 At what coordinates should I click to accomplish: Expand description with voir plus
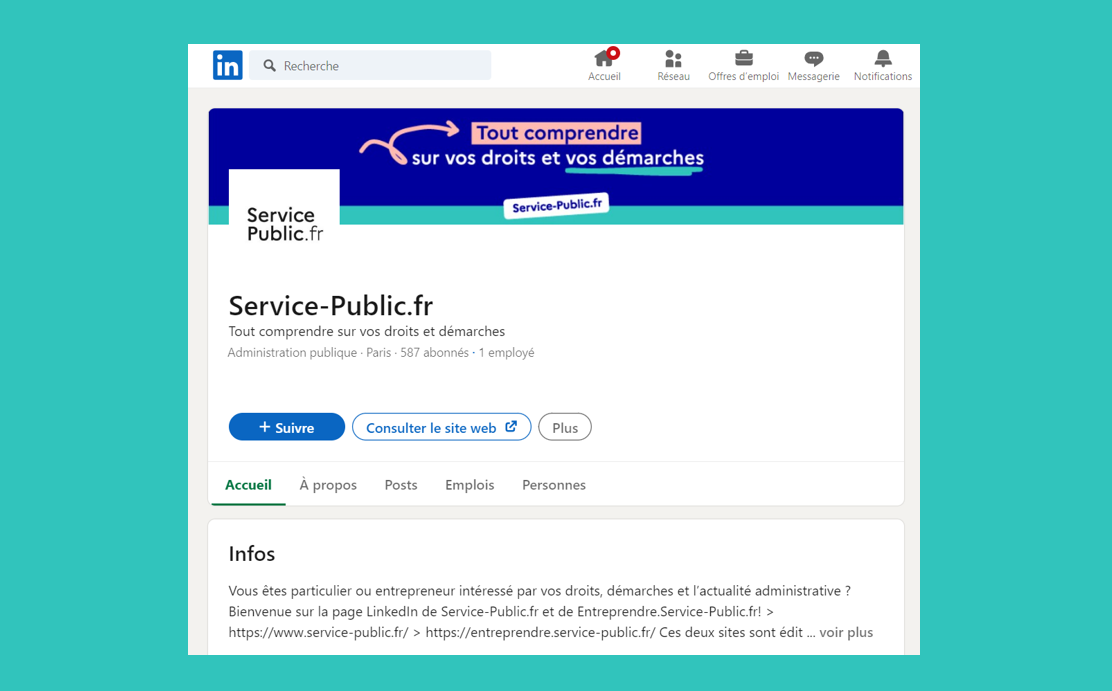click(x=846, y=632)
